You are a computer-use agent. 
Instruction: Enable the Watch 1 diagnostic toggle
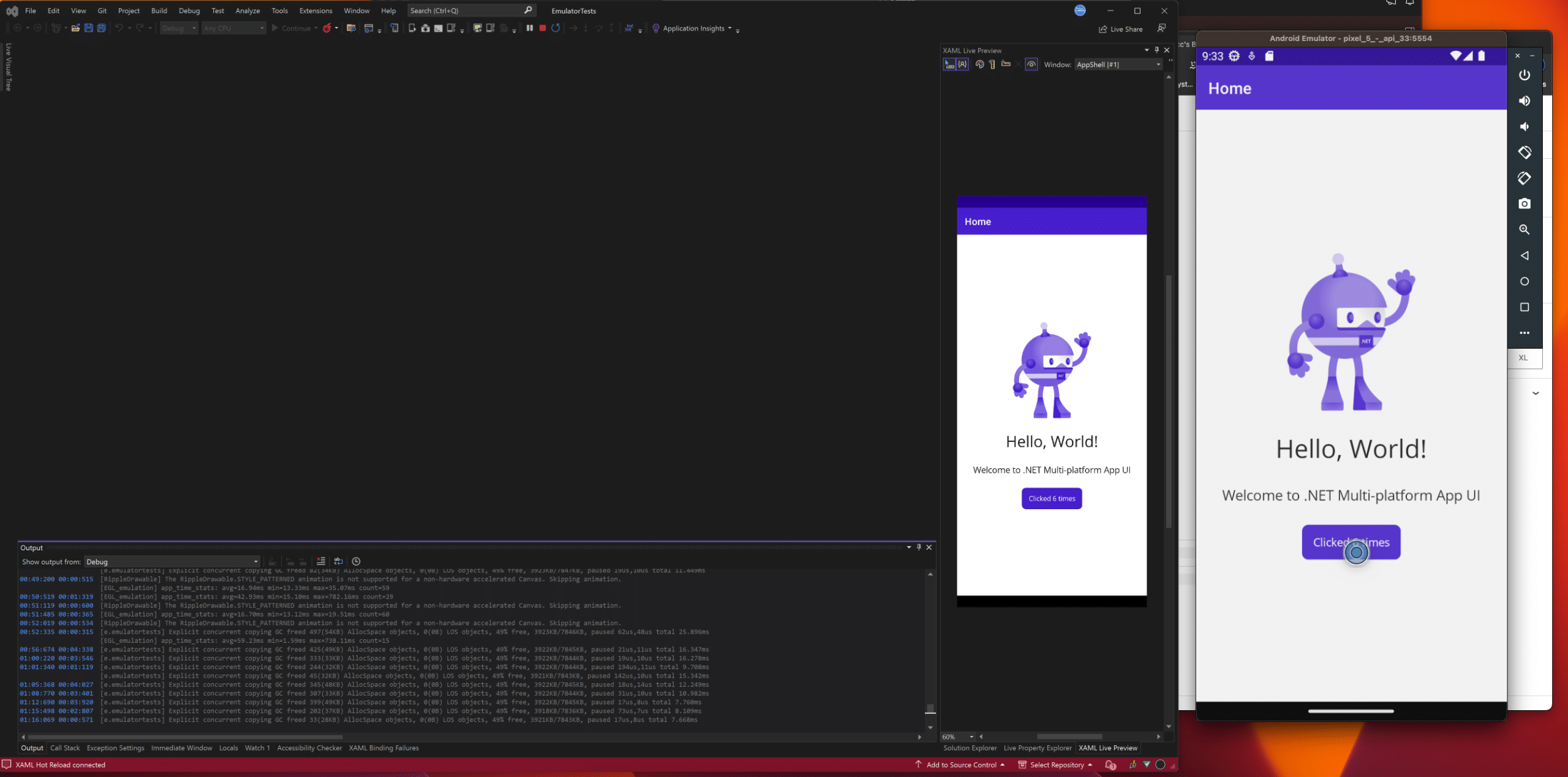258,747
